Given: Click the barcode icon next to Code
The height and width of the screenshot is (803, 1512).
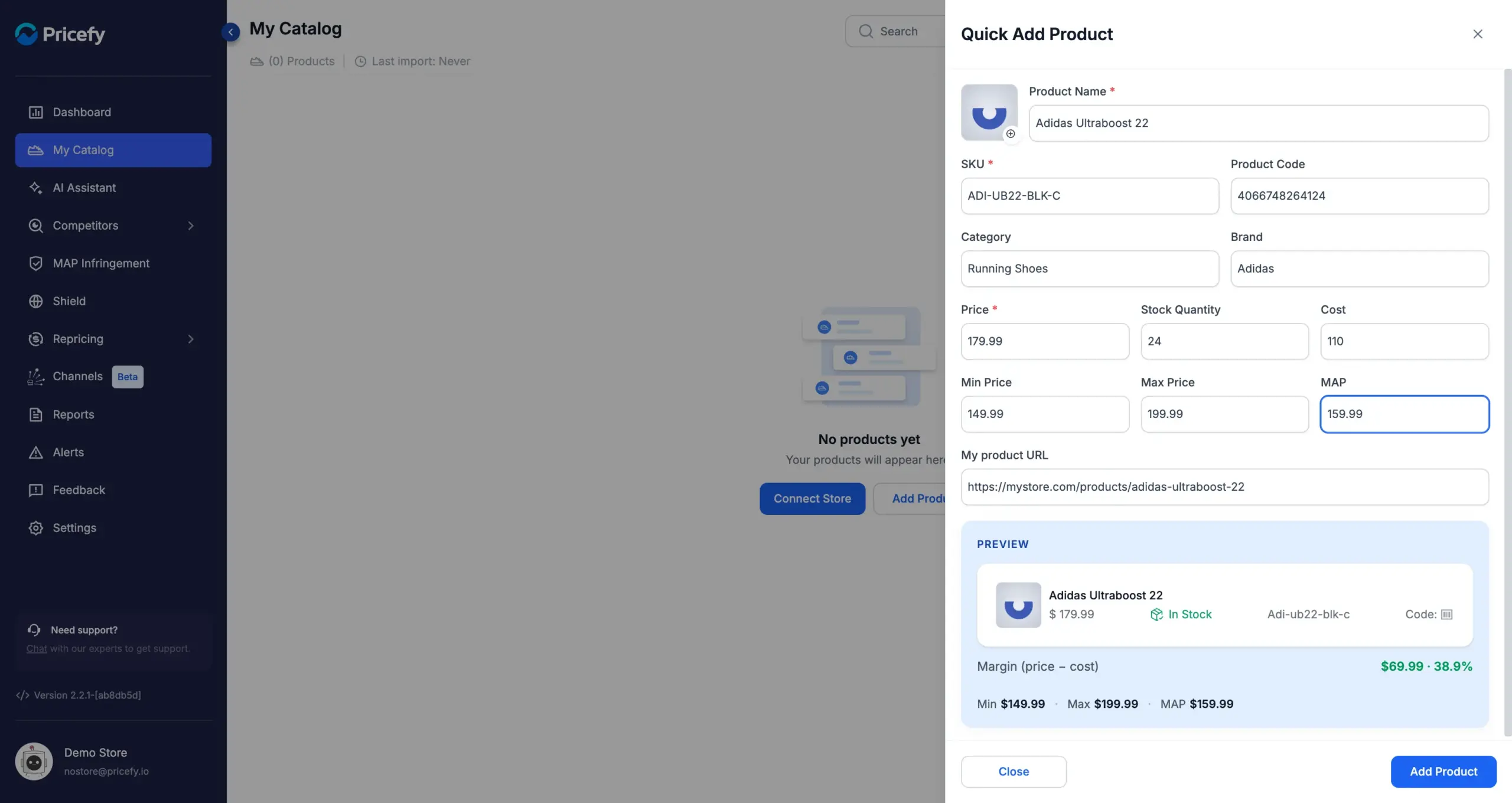Looking at the screenshot, I should [x=1447, y=615].
